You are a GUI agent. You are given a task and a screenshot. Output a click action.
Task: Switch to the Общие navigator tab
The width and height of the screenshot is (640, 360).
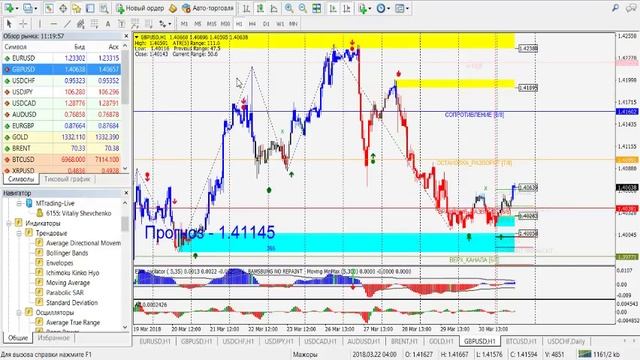(18, 338)
